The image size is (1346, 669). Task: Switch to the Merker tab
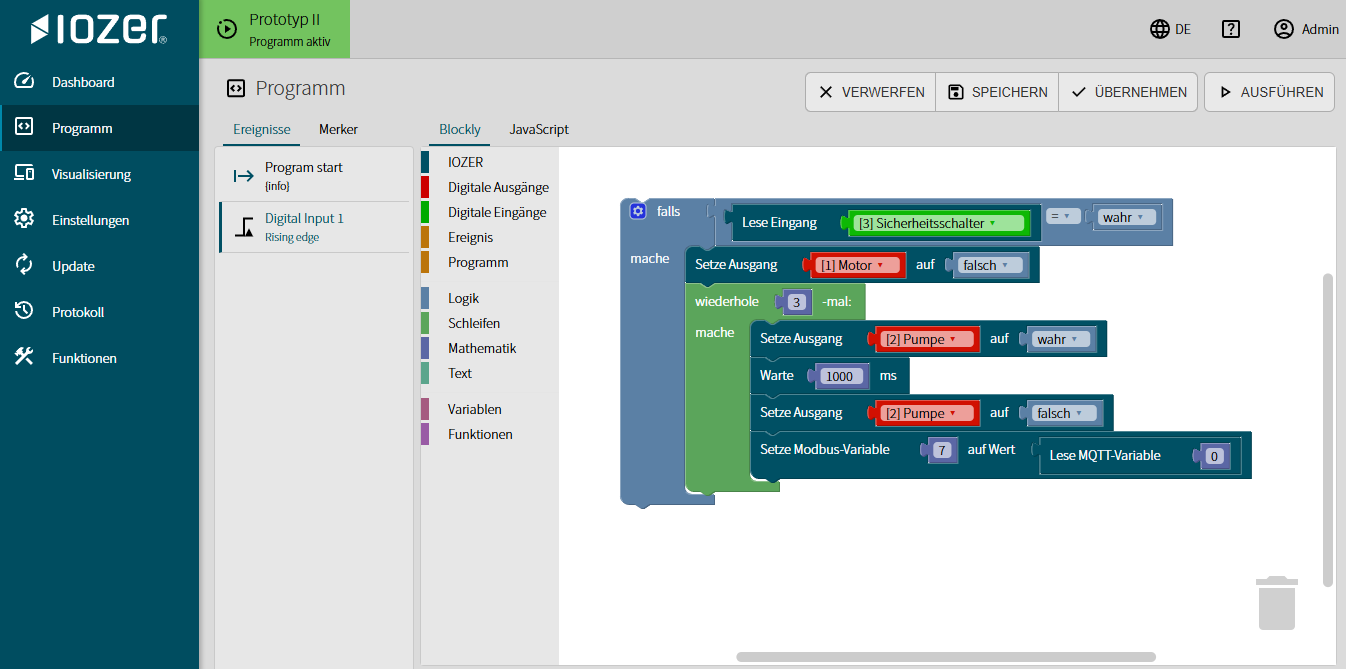point(338,129)
